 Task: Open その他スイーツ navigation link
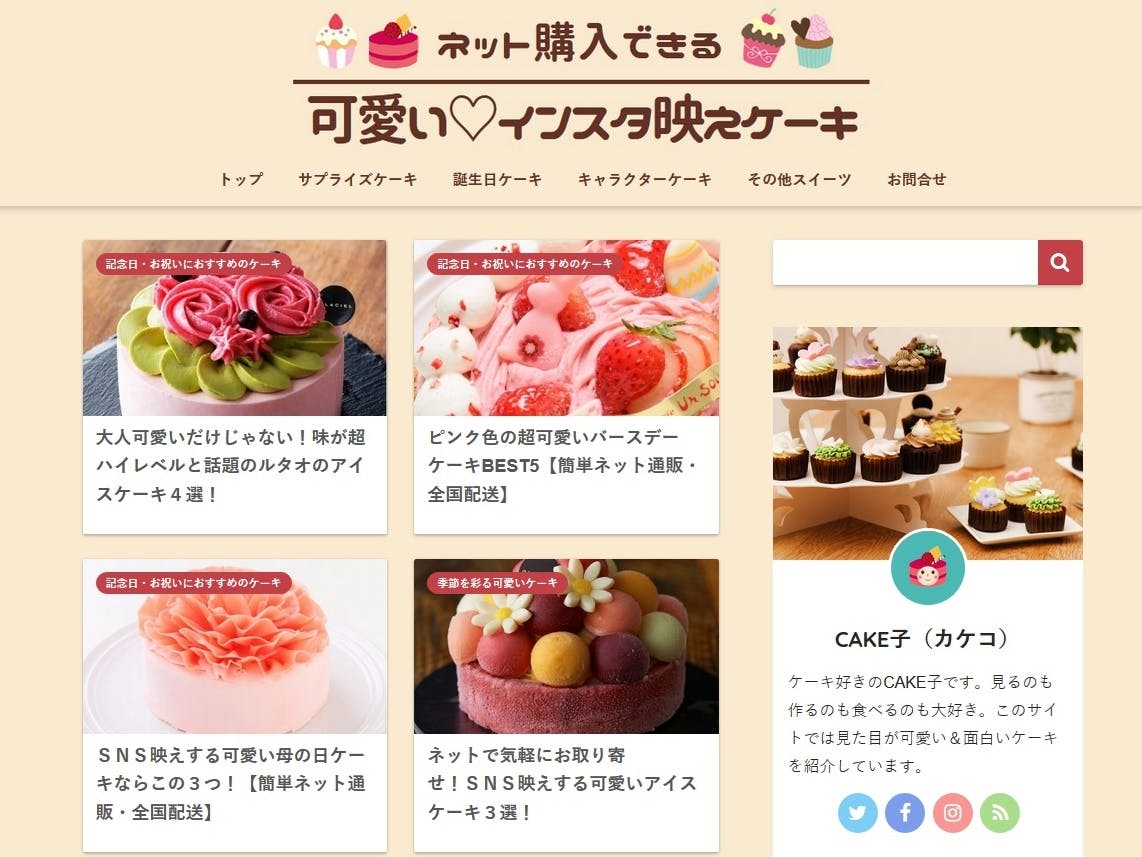[799, 179]
